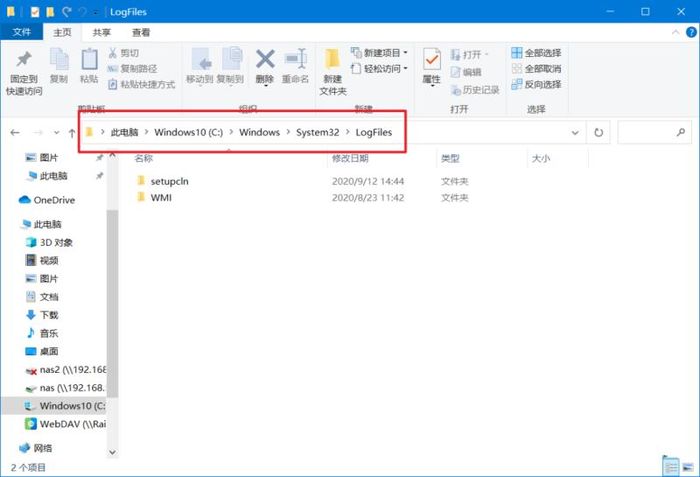Click the New folder (新建文件夹) icon
This screenshot has width=700, height=477.
333,59
